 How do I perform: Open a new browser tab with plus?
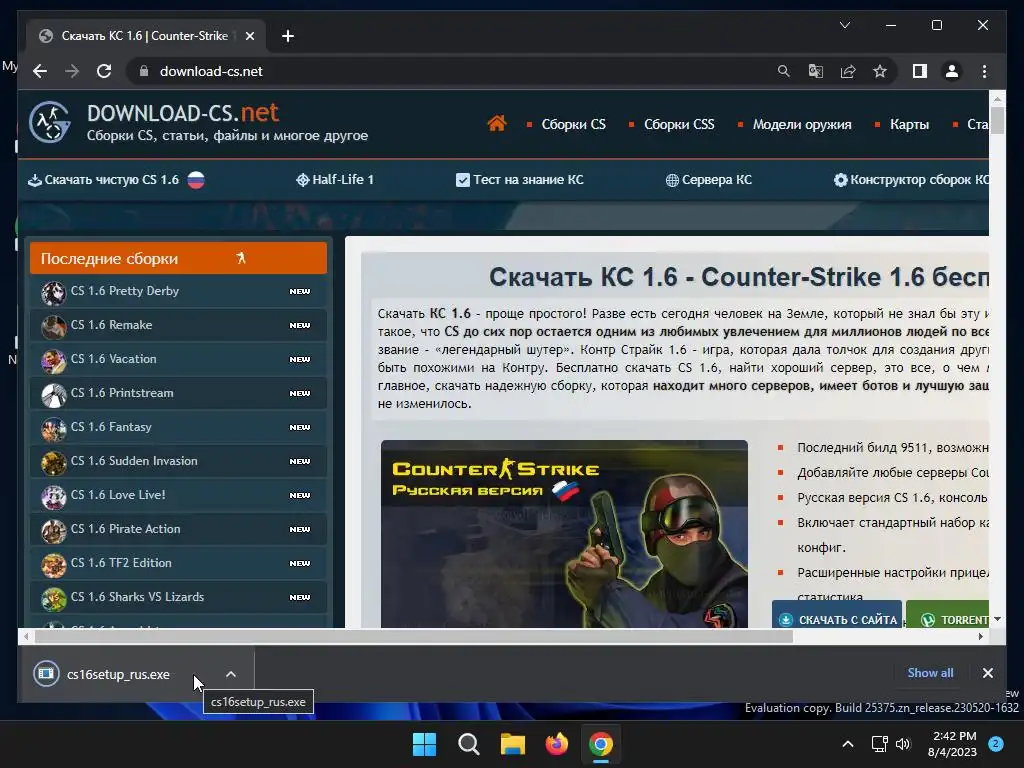(288, 36)
